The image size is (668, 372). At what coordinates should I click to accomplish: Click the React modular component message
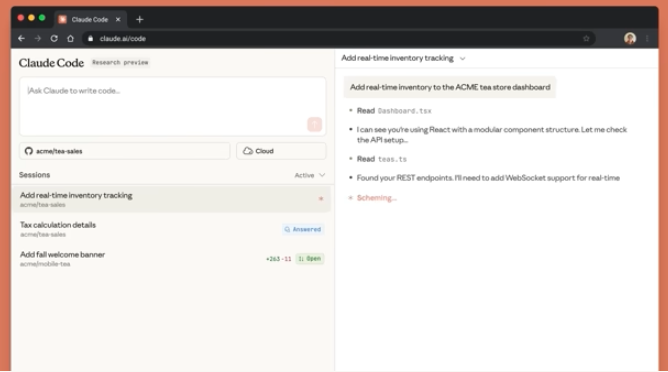click(x=492, y=135)
